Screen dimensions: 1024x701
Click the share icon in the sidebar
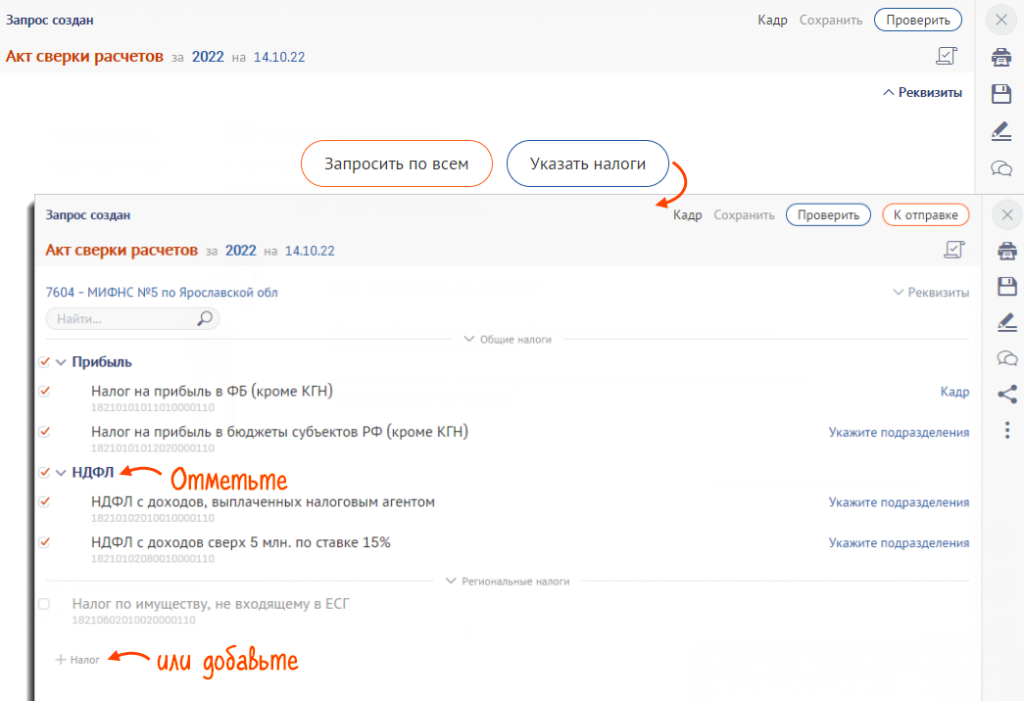[1007, 394]
